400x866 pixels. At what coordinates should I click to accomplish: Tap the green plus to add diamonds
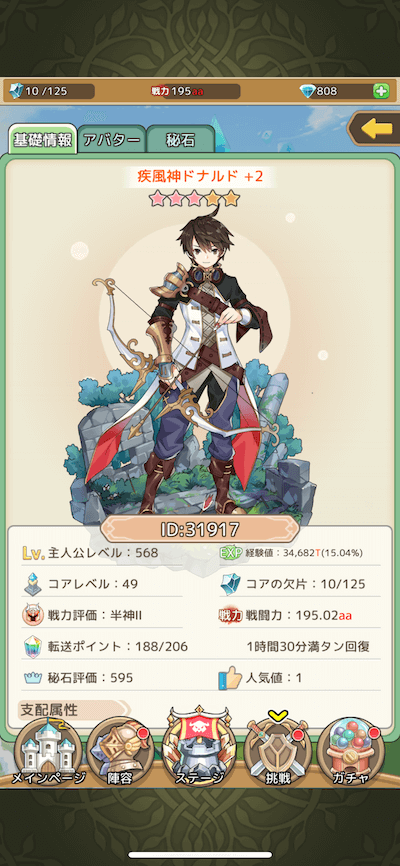(x=381, y=91)
